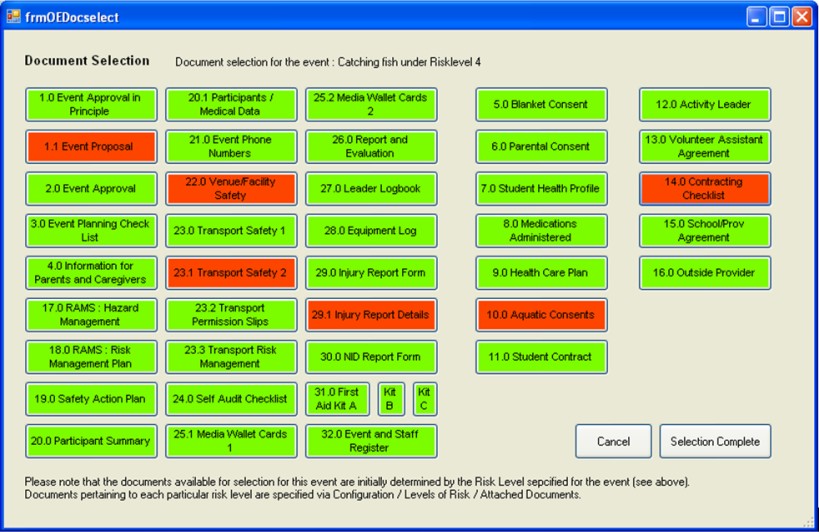Viewport: 819px width, 532px height.
Task: Select 20.1 Participants / Medical Data
Action: point(231,104)
